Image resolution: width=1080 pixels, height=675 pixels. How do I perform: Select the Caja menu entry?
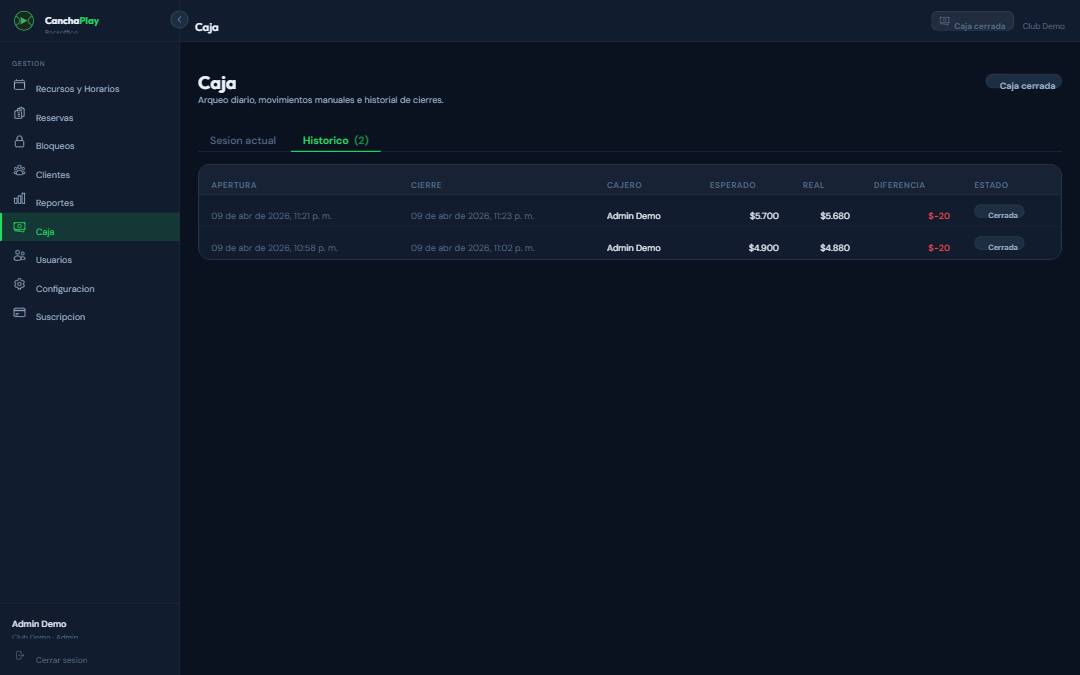tap(90, 227)
